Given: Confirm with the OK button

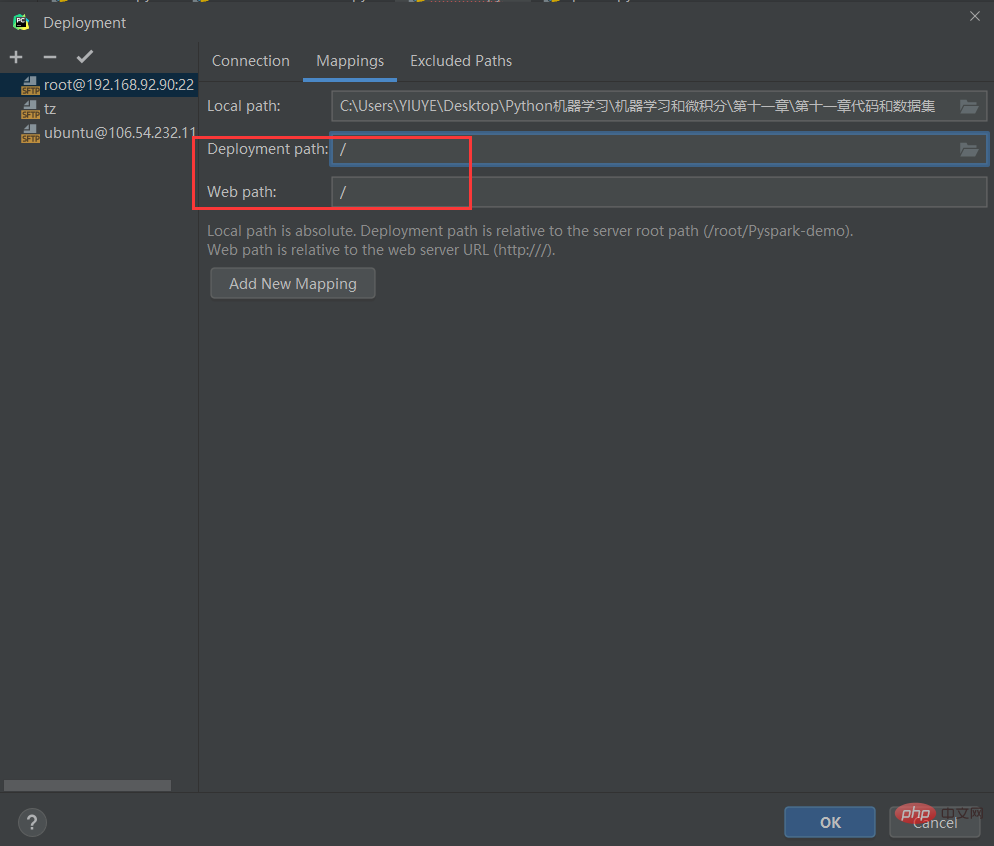Looking at the screenshot, I should pyautogui.click(x=830, y=822).
